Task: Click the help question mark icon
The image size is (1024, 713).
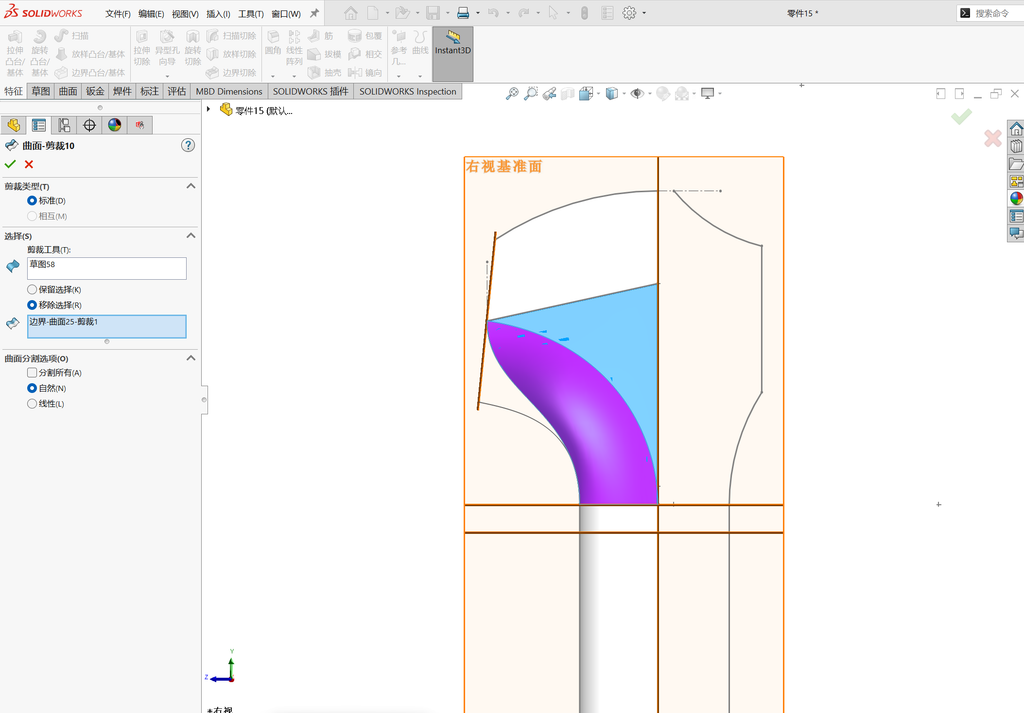Action: (188, 146)
